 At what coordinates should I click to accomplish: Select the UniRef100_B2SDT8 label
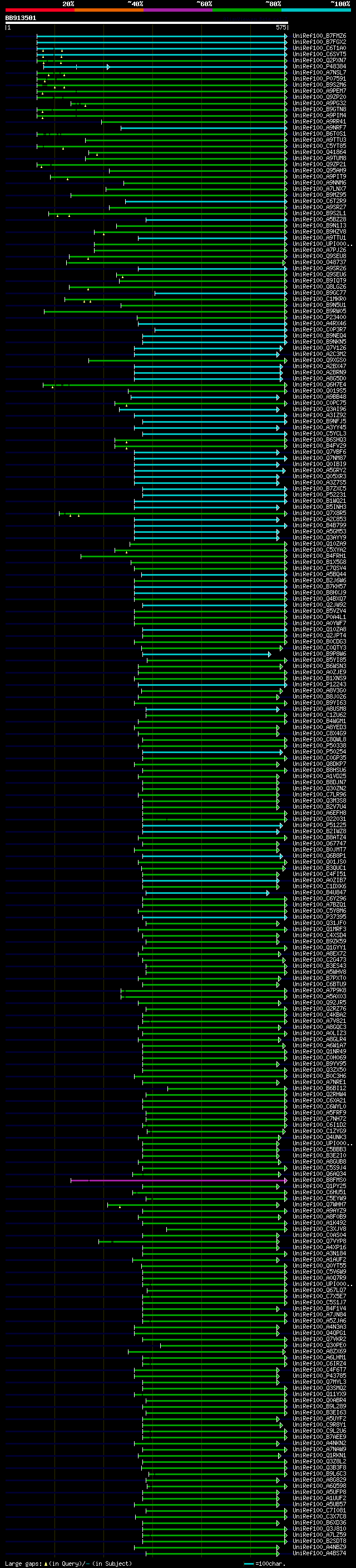click(319, 1541)
